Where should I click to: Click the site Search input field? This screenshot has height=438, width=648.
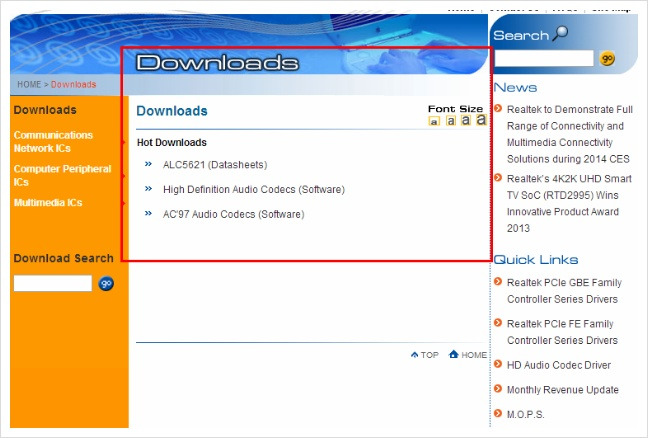(544, 58)
